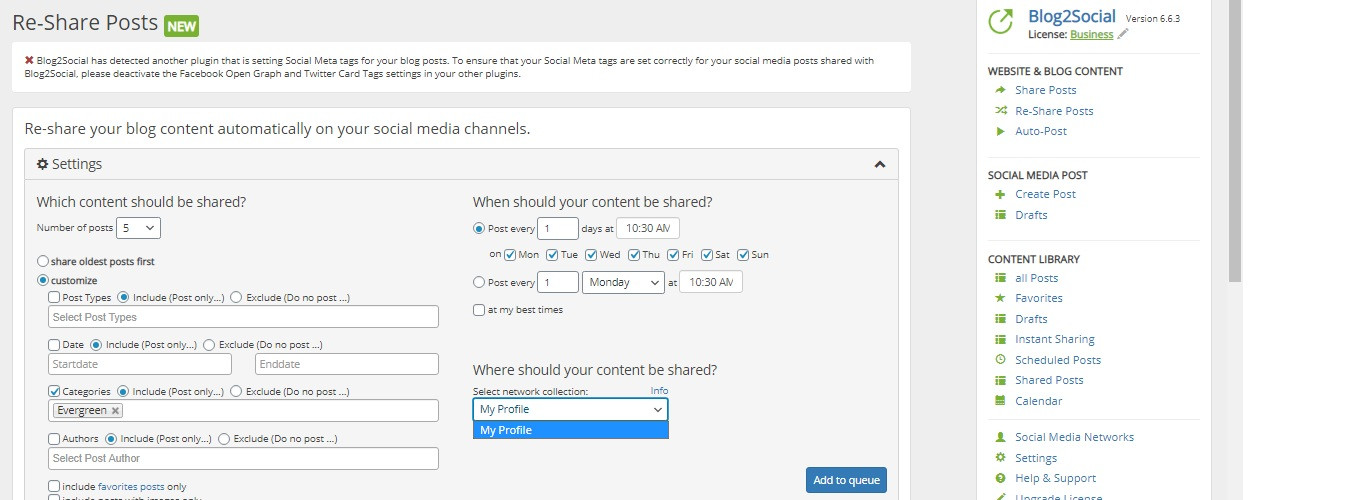
Task: Open the Number of posts dropdown
Action: (138, 228)
